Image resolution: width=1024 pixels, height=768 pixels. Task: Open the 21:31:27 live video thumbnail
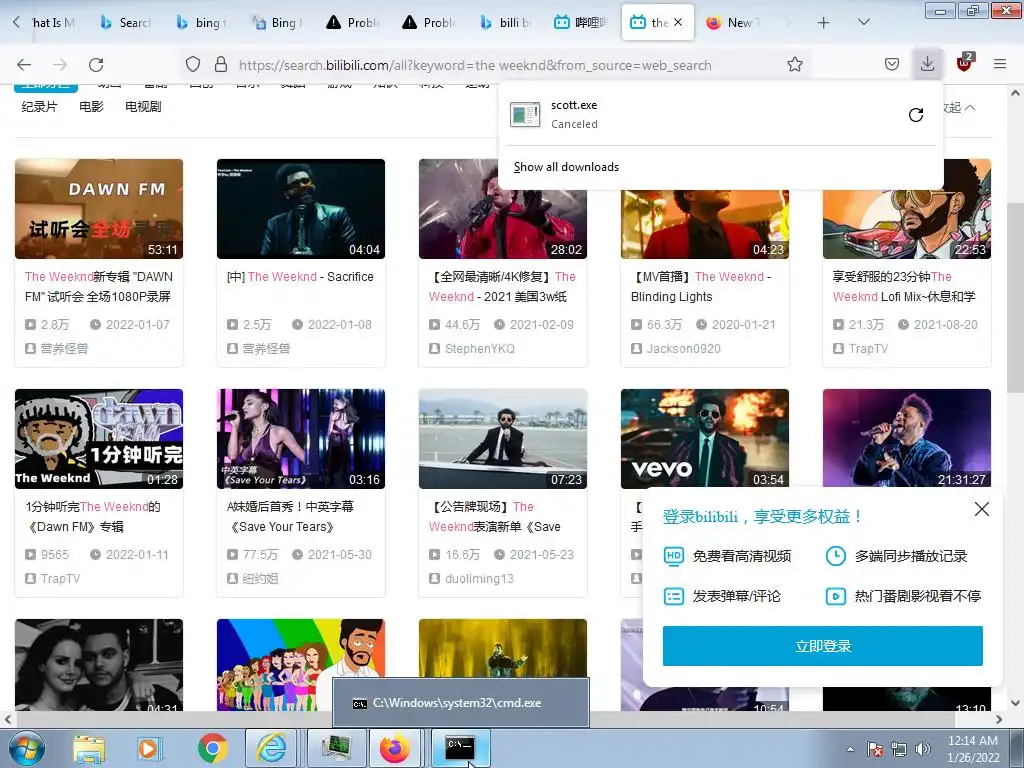906,439
